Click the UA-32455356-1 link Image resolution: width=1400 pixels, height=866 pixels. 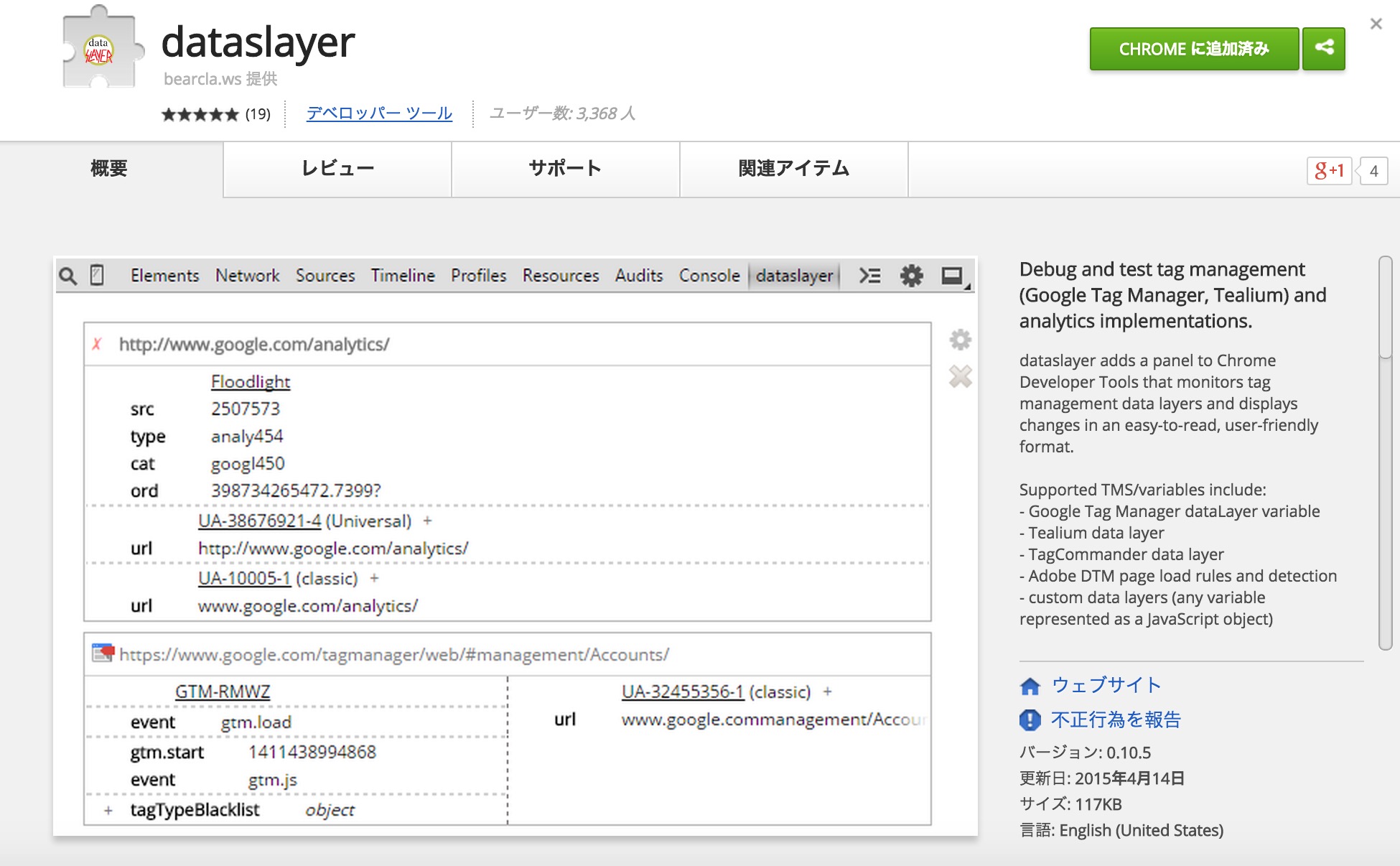[683, 692]
